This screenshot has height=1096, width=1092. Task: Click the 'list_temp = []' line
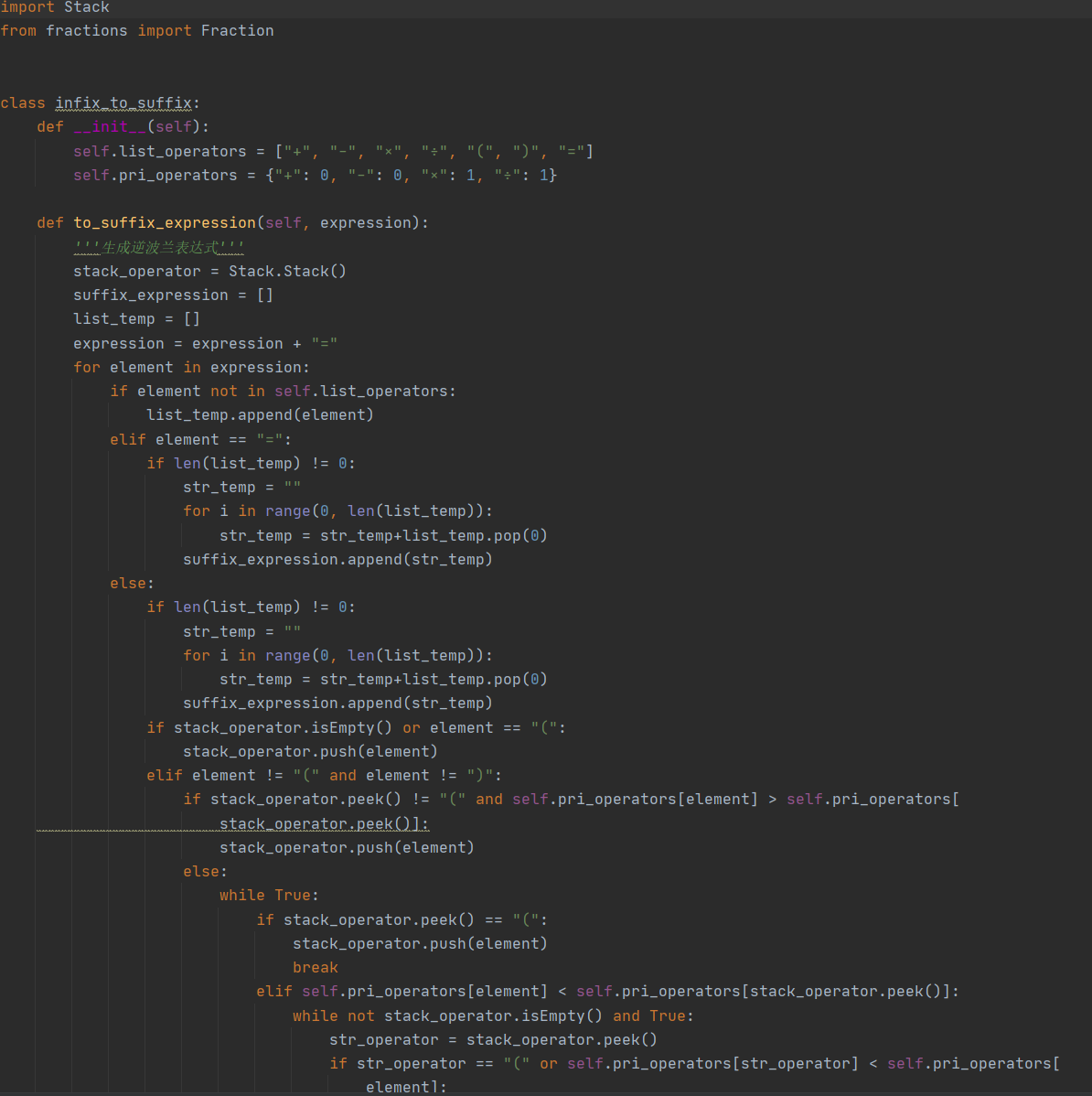click(137, 318)
